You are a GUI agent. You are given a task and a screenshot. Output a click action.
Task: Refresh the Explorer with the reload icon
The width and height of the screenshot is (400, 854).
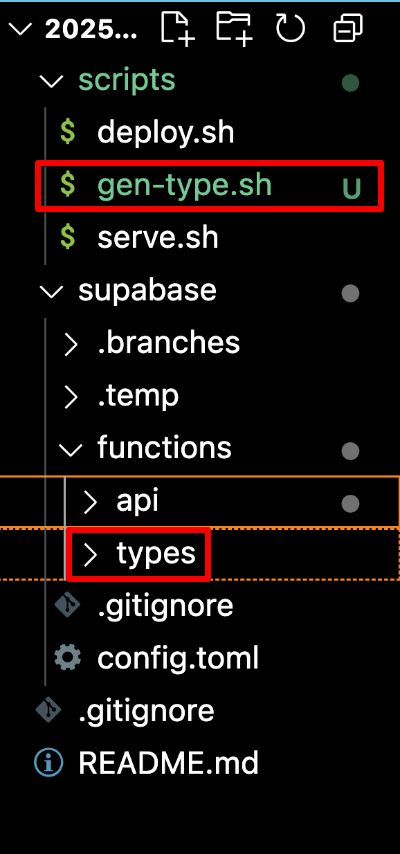tap(290, 28)
